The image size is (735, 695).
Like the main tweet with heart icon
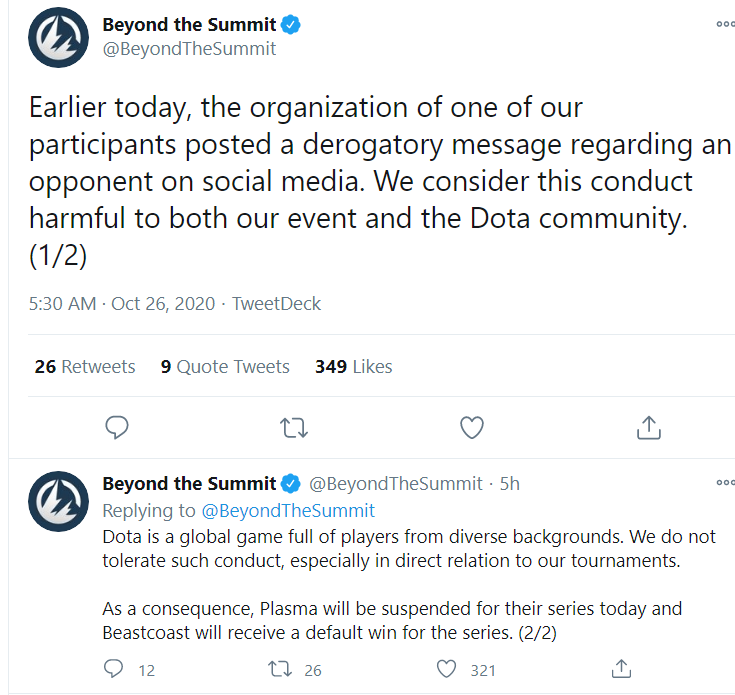pyautogui.click(x=472, y=428)
